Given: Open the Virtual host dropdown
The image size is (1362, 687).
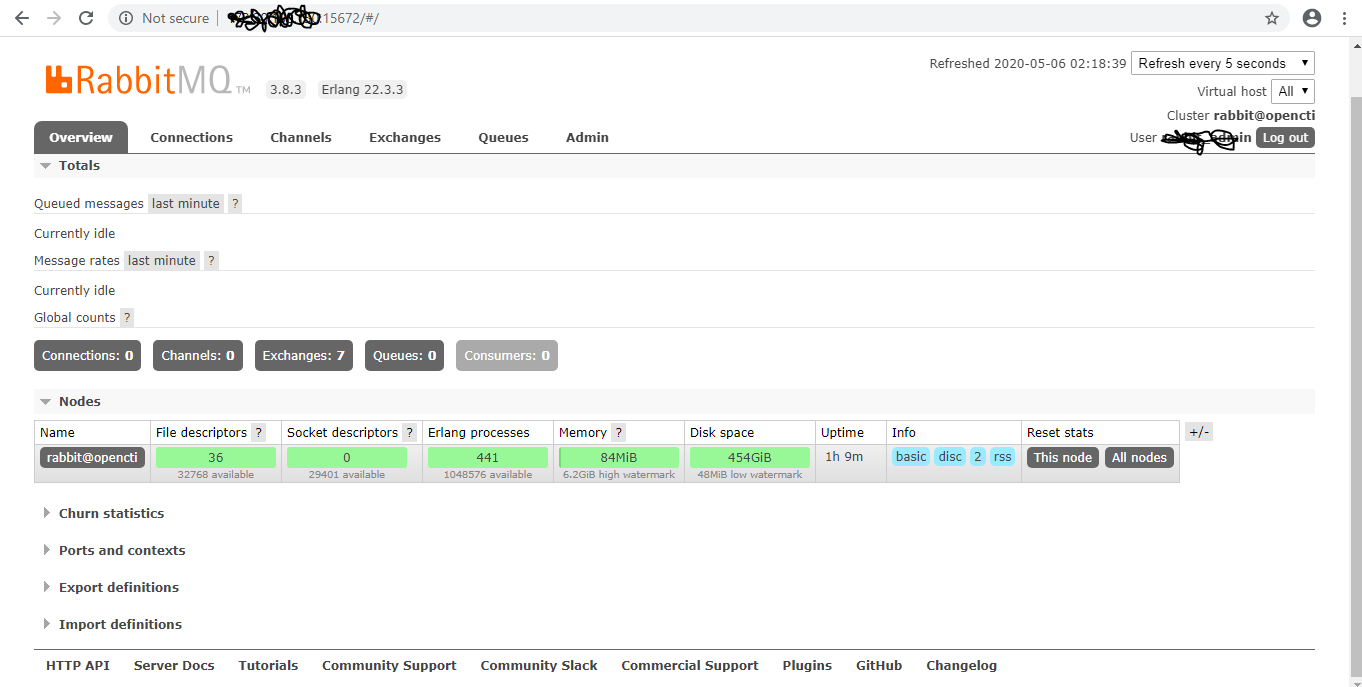Looking at the screenshot, I should [1292, 91].
